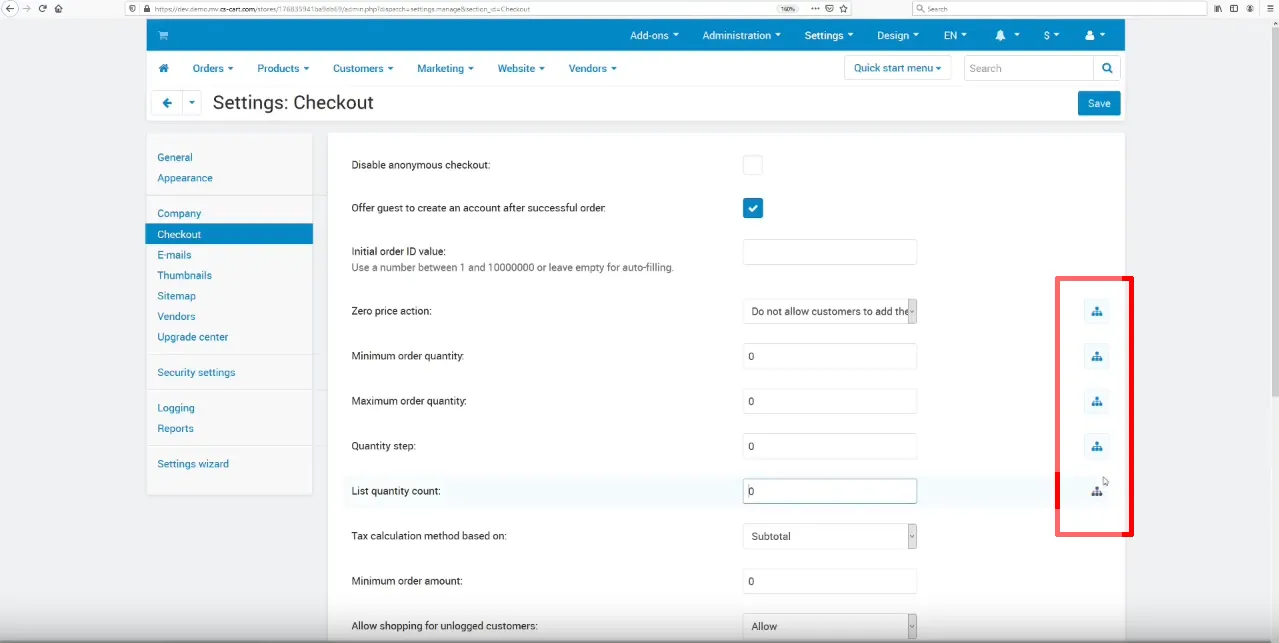Click the search magnifier button
Viewport: 1279px width, 643px height.
tap(1107, 68)
